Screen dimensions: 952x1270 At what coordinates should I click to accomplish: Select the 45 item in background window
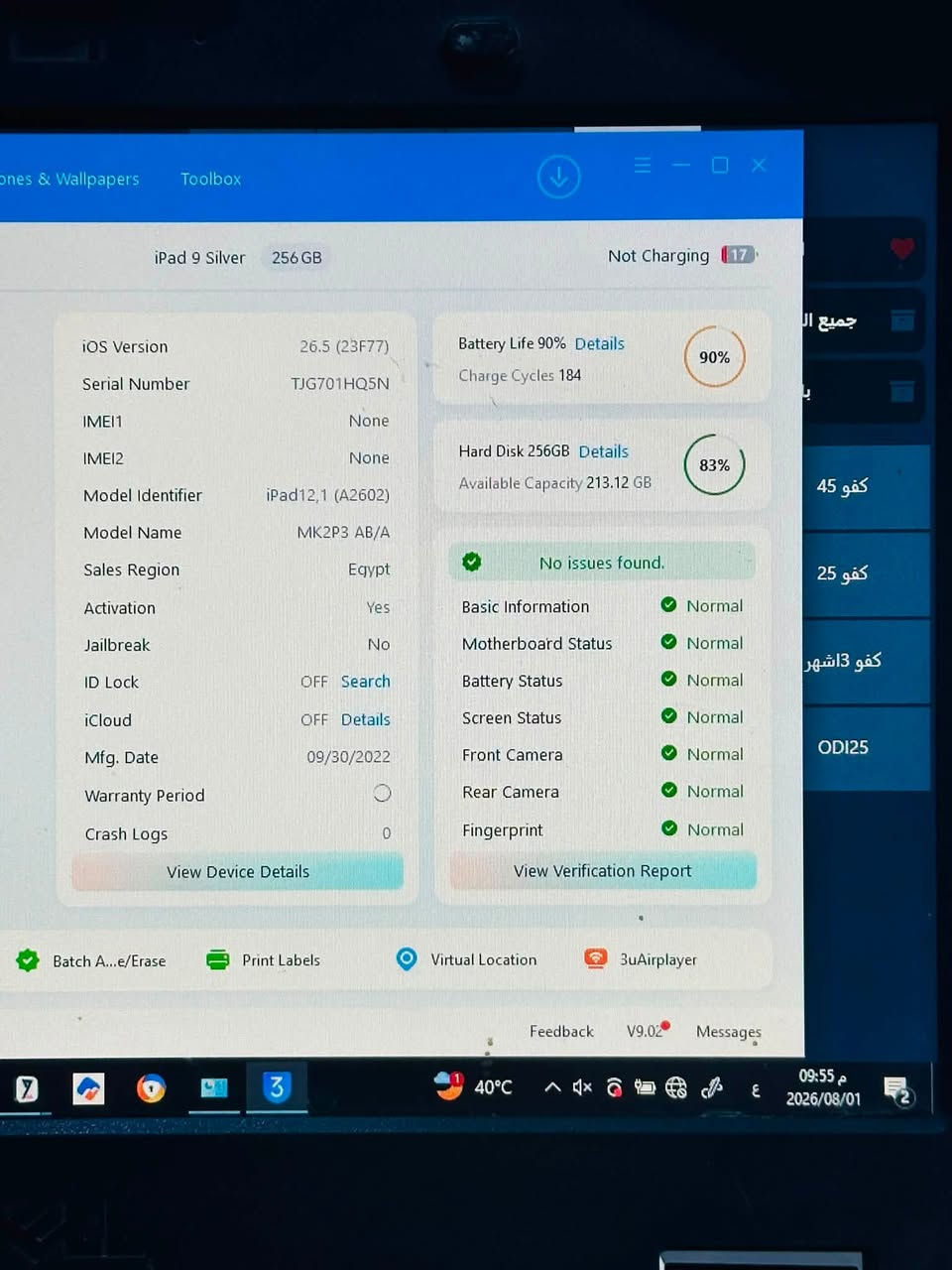pos(868,486)
